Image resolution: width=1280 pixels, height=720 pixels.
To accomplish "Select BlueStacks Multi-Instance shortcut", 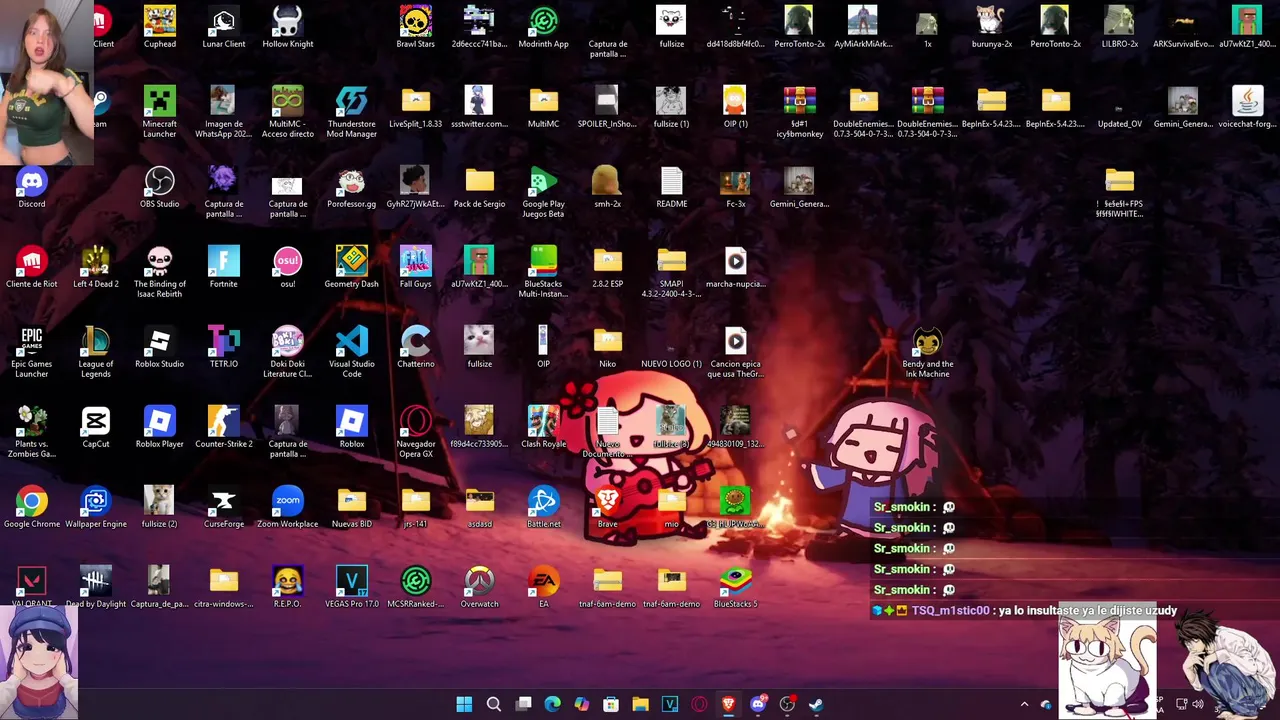I will pyautogui.click(x=544, y=272).
